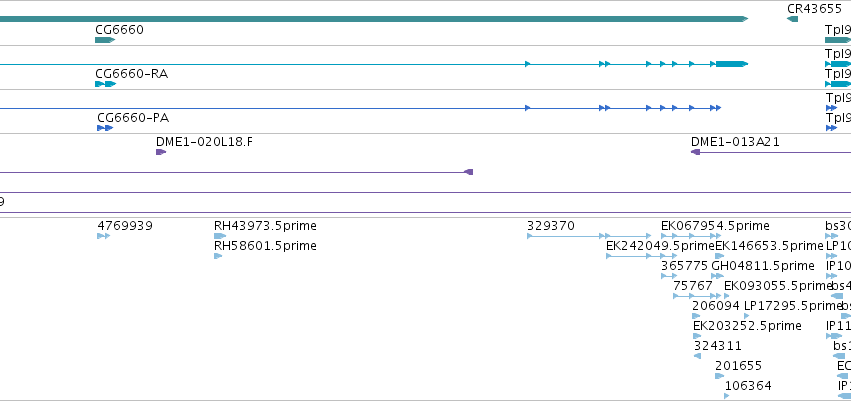The image size is (851, 401).
Task: Click the purple DME1-013A21 arrowhead
Action: click(695, 152)
